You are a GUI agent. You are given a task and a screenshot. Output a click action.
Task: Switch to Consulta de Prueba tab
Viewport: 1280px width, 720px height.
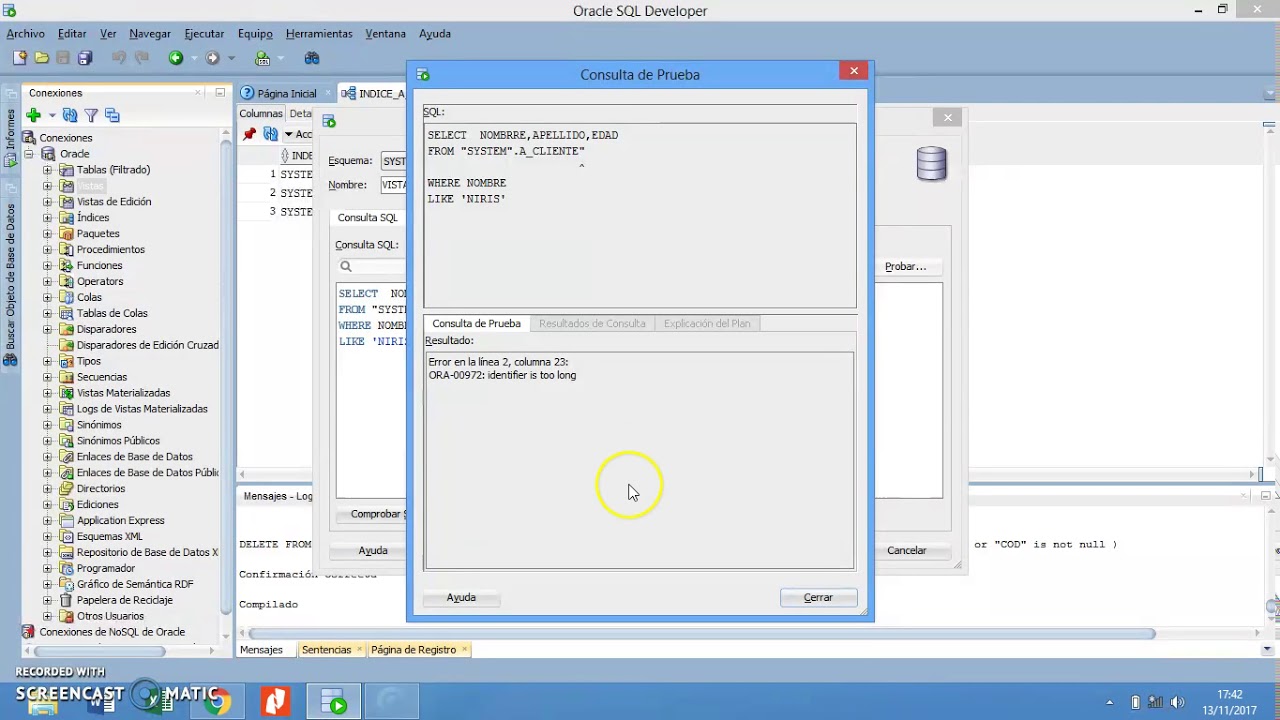(476, 323)
